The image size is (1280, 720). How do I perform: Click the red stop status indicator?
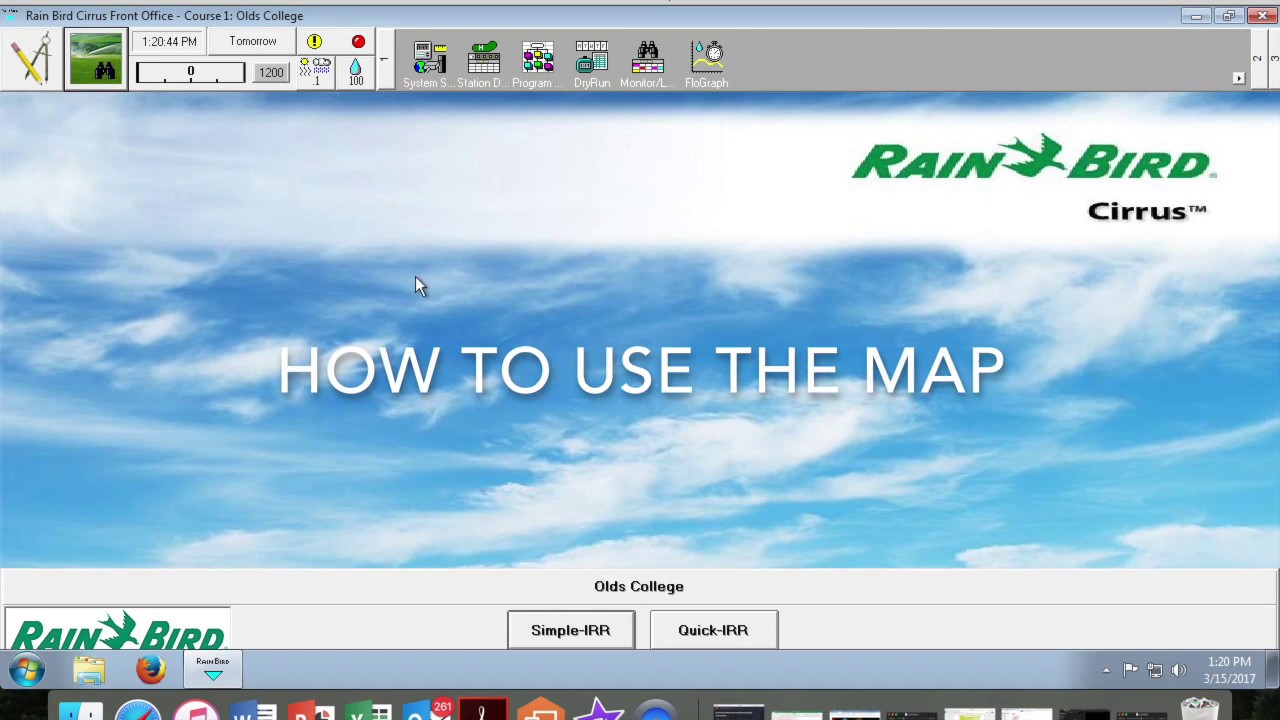coord(358,42)
